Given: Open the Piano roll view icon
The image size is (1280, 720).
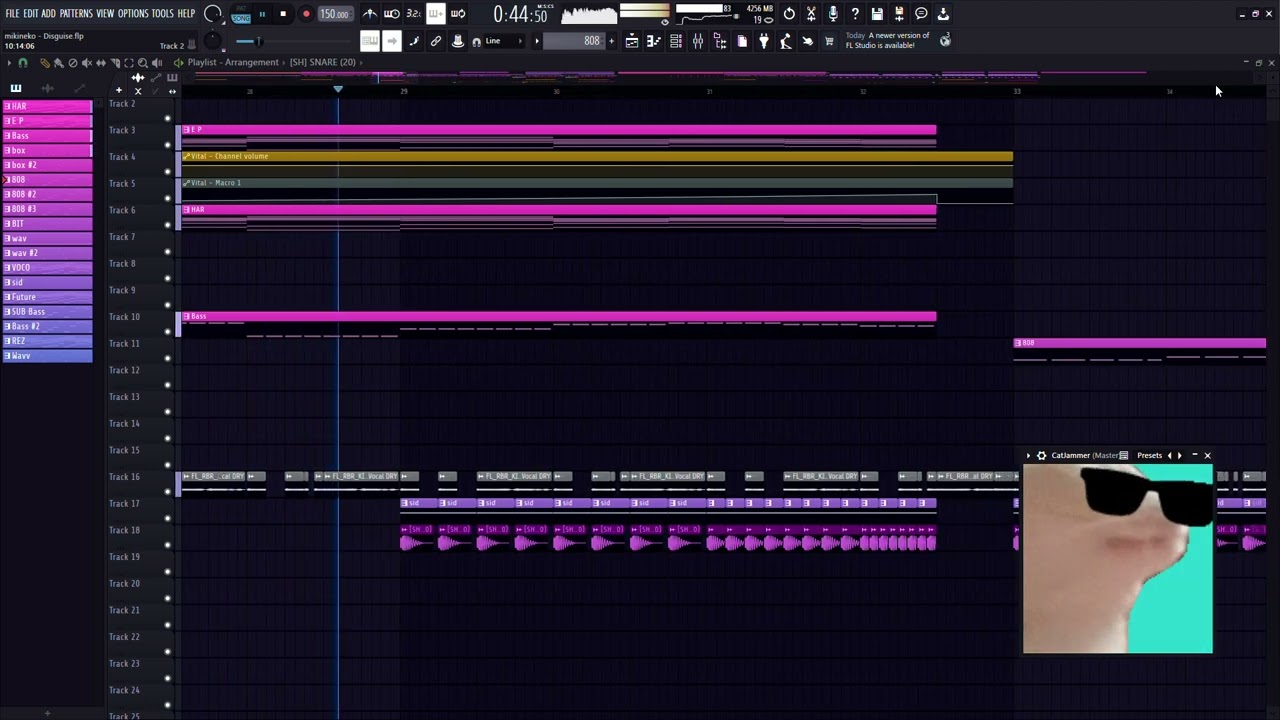Looking at the screenshot, I should pyautogui.click(x=654, y=41).
